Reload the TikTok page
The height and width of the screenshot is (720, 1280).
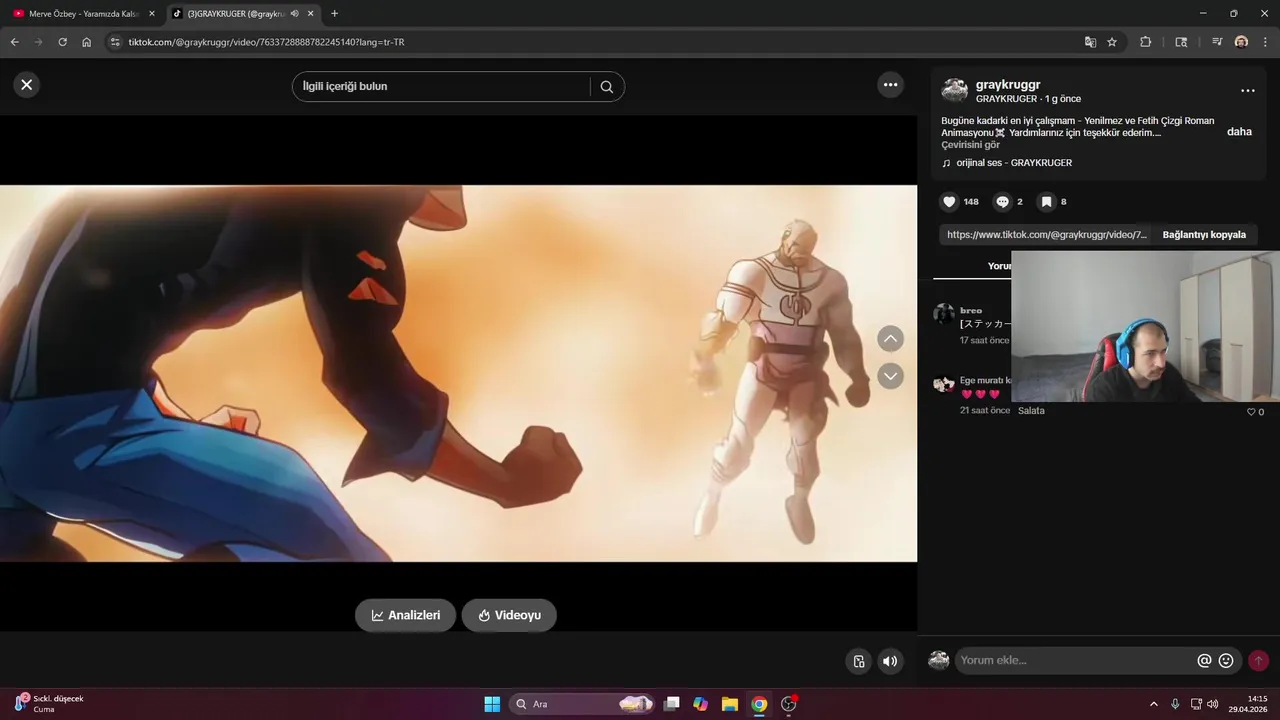[x=62, y=42]
